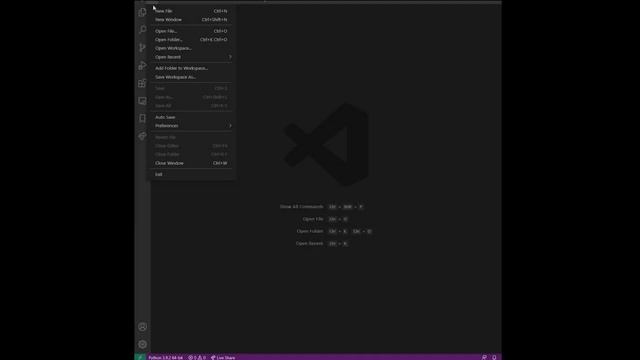Open the Manage gear icon
The height and width of the screenshot is (360, 640).
click(x=142, y=344)
